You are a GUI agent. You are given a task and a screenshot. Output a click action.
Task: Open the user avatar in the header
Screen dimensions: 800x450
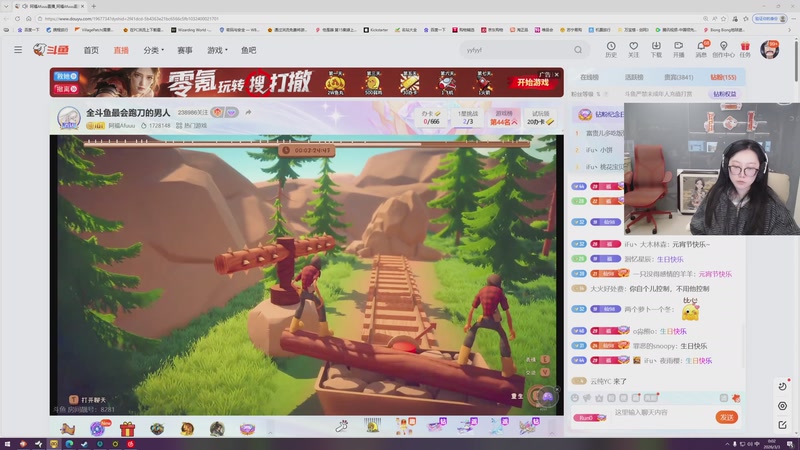(769, 50)
